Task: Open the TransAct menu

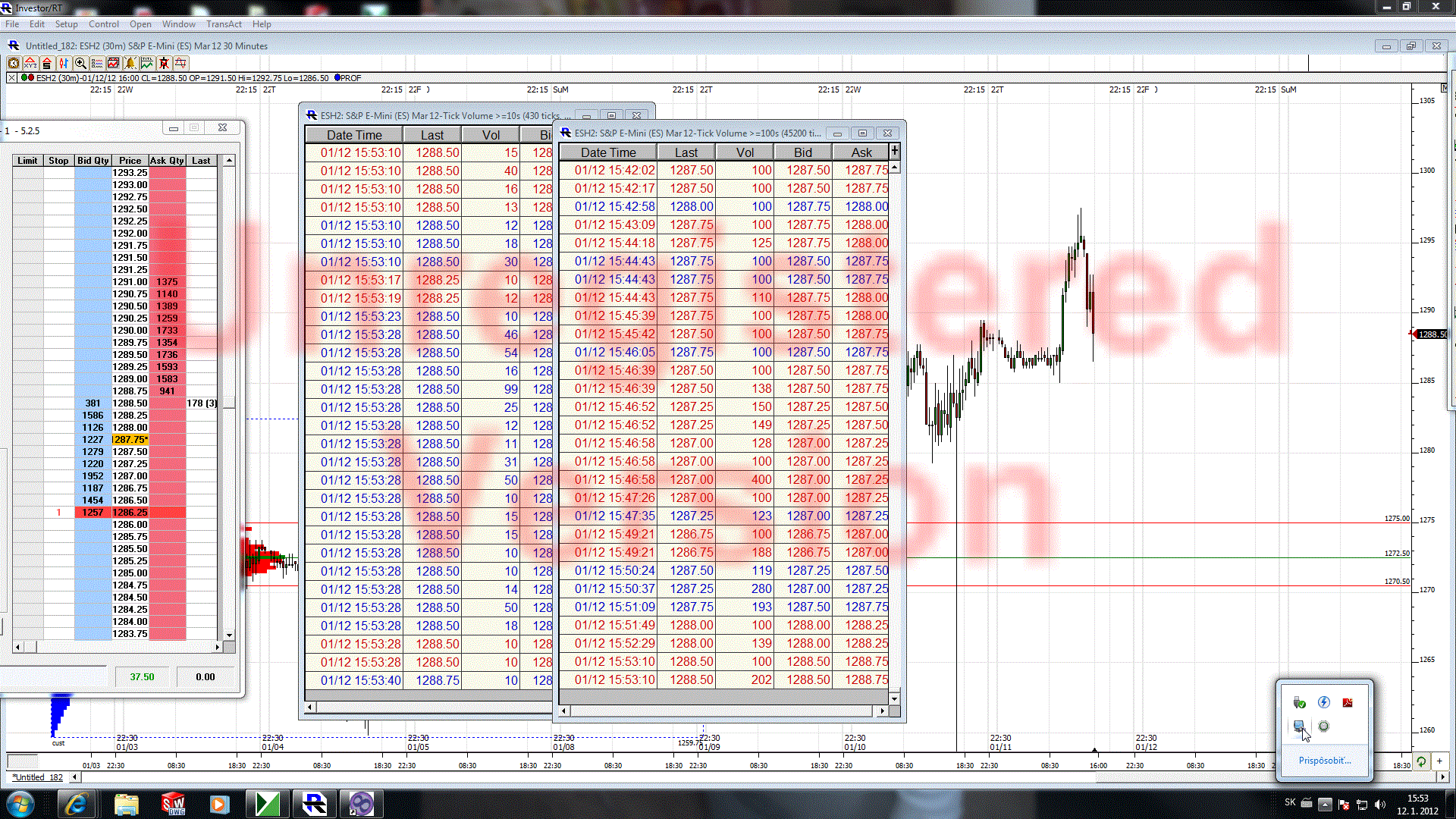Action: pyautogui.click(x=224, y=24)
